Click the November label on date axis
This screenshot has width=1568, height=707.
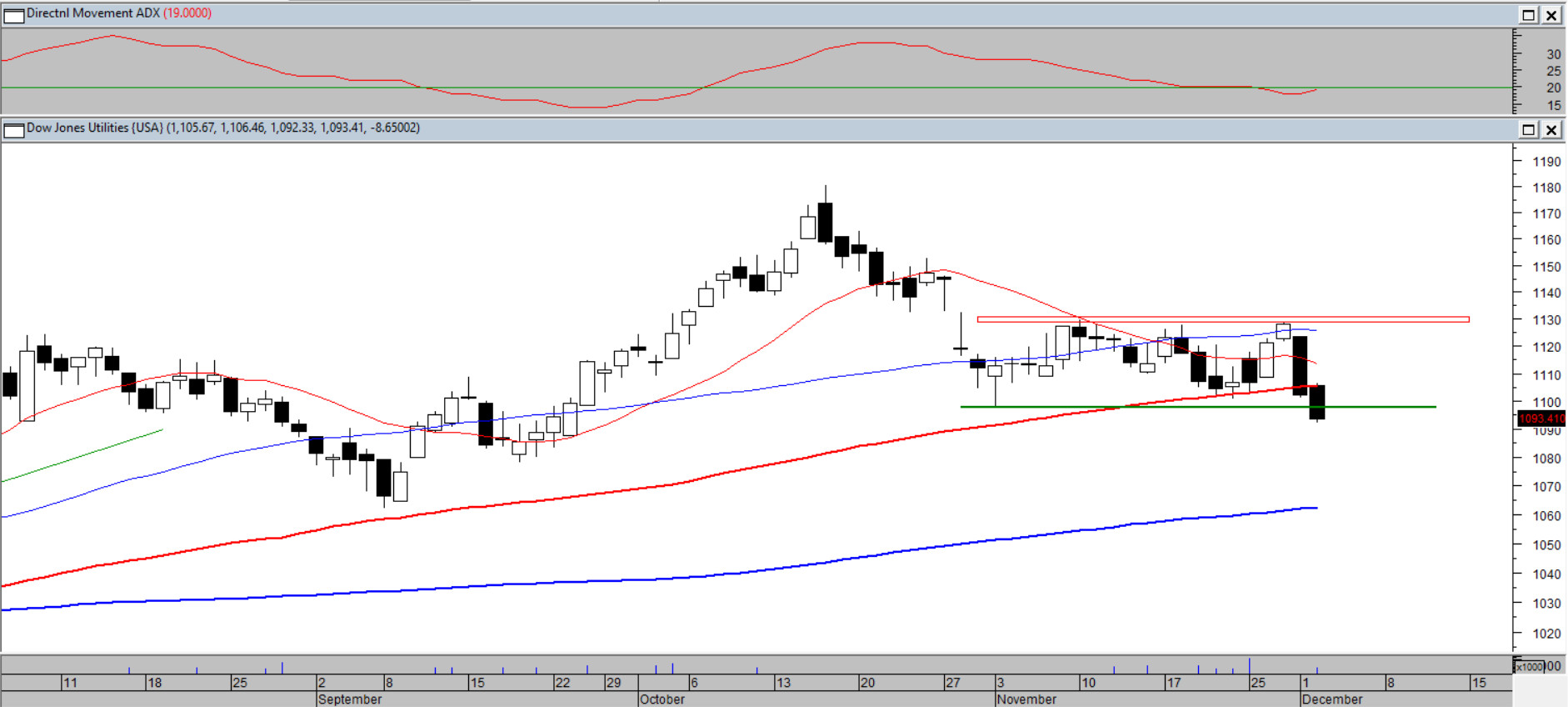tap(1026, 699)
